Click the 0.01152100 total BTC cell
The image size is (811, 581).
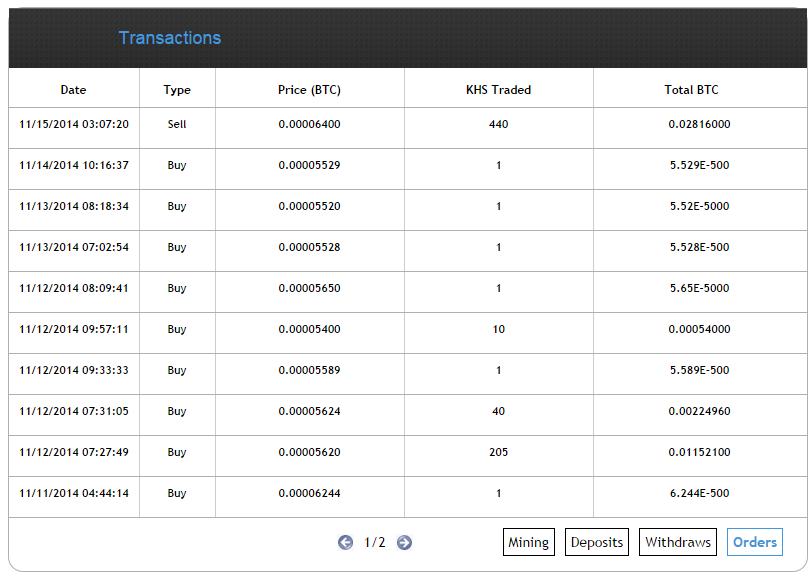pyautogui.click(x=699, y=452)
